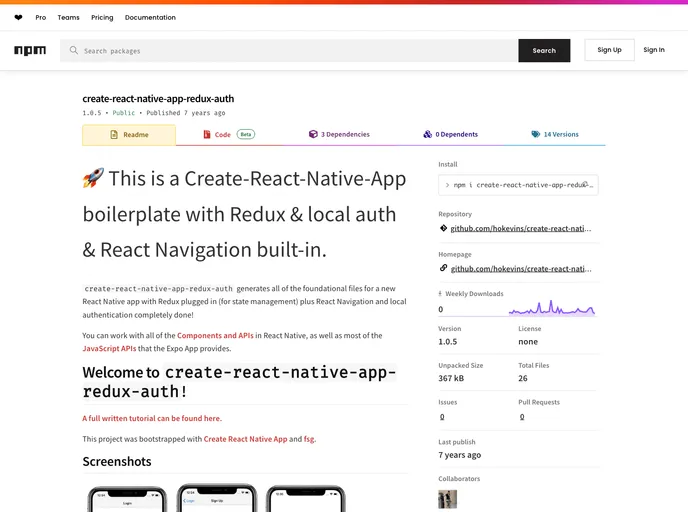Open the Issues count link
Screen dimensions: 688x512
[x=442, y=417]
